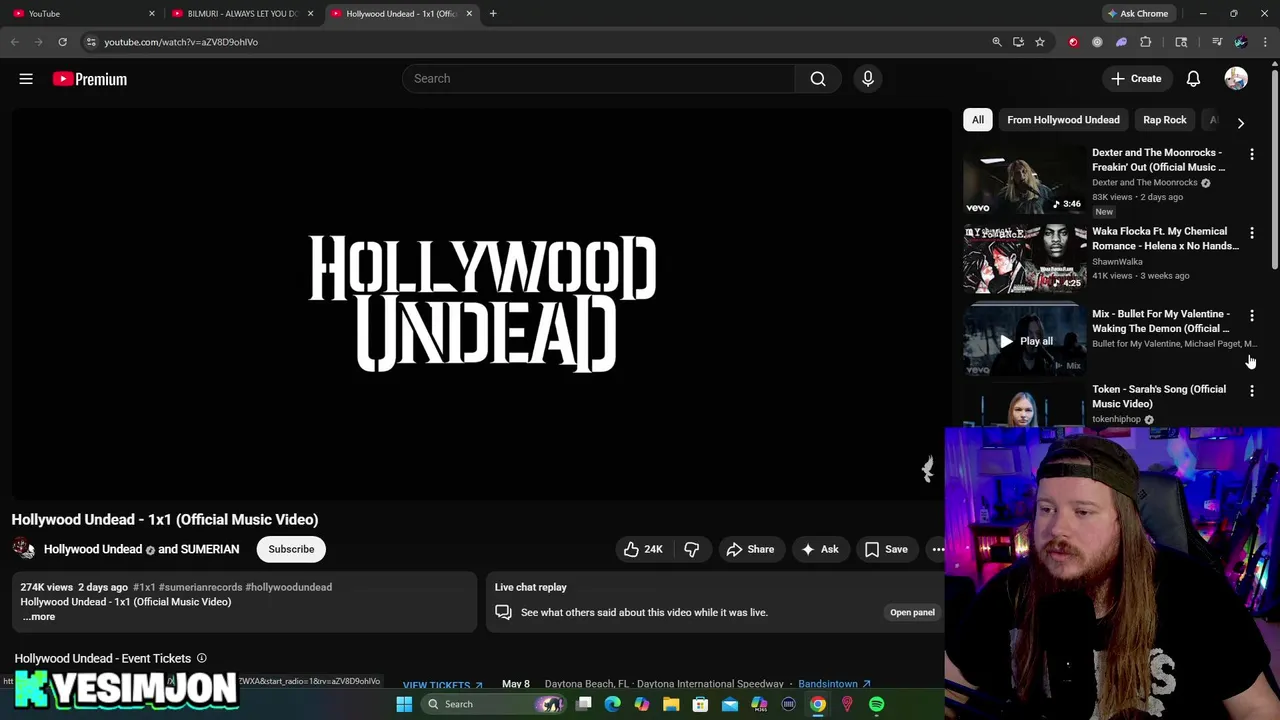The image size is (1280, 720).
Task: Open a new browser tab
Action: (493, 13)
